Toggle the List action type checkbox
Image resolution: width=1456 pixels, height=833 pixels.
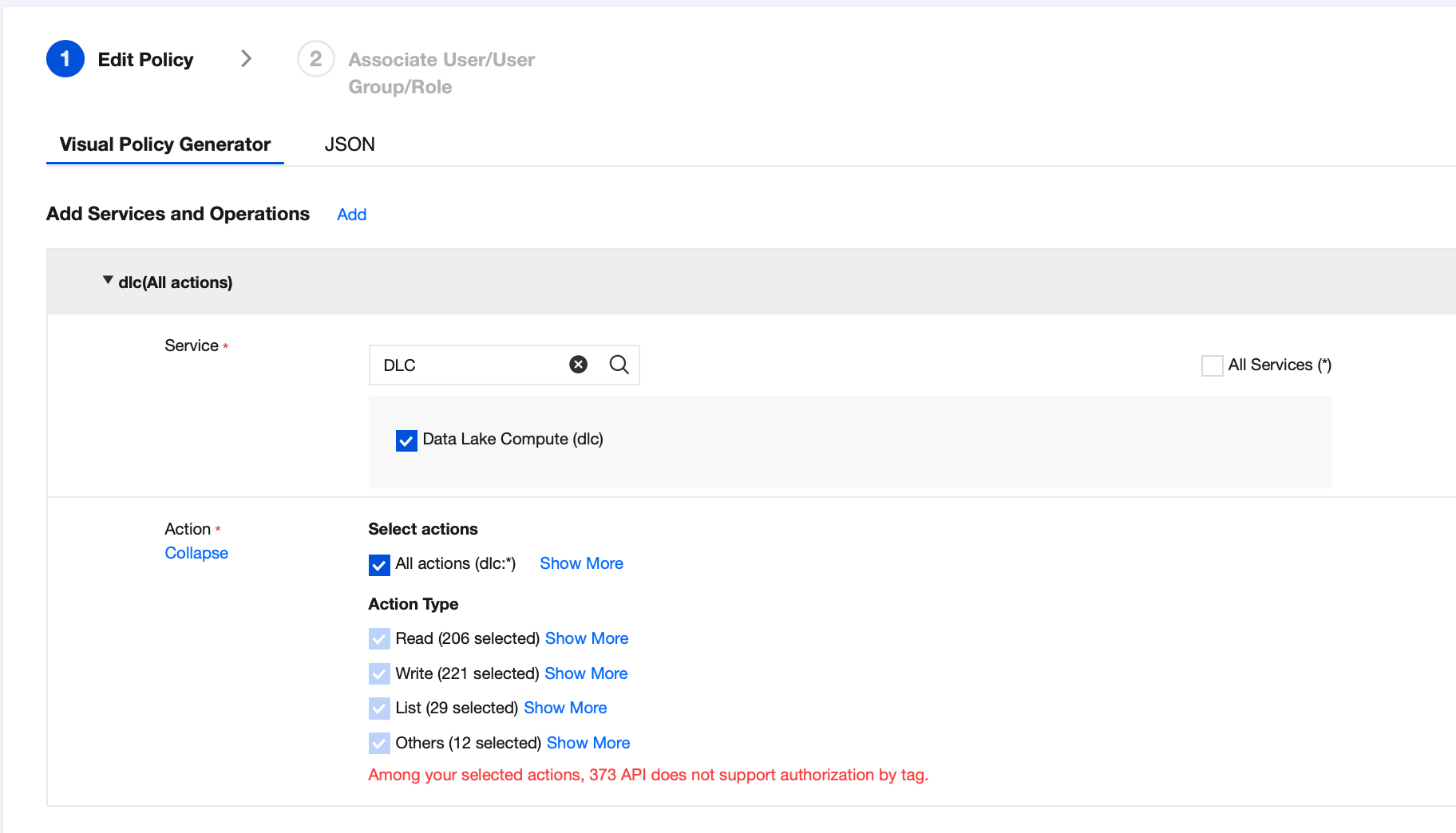(x=379, y=709)
